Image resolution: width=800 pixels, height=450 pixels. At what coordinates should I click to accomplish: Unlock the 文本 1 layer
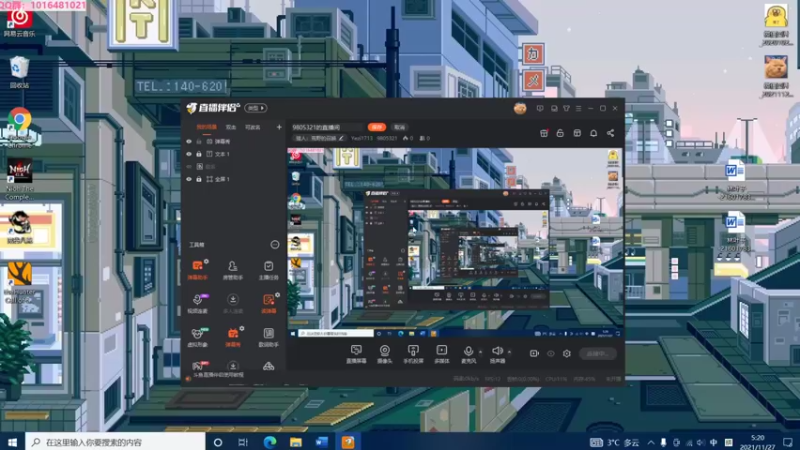pyautogui.click(x=199, y=154)
